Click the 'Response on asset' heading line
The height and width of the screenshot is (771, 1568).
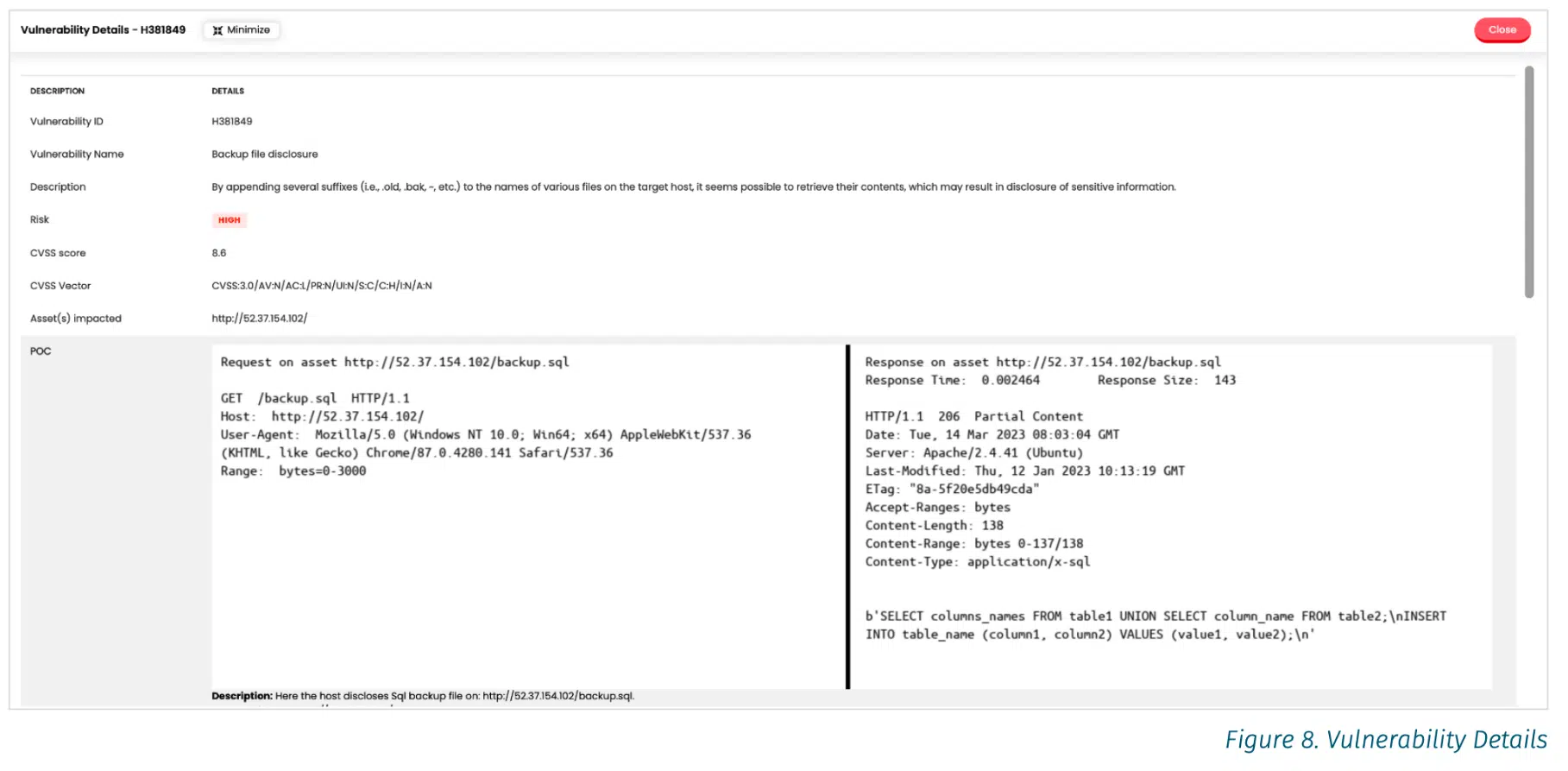click(x=1043, y=363)
